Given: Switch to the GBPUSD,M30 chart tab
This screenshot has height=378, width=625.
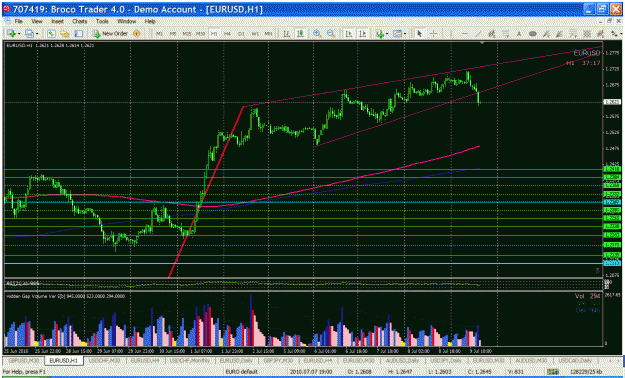Looking at the screenshot, I should [x=24, y=360].
